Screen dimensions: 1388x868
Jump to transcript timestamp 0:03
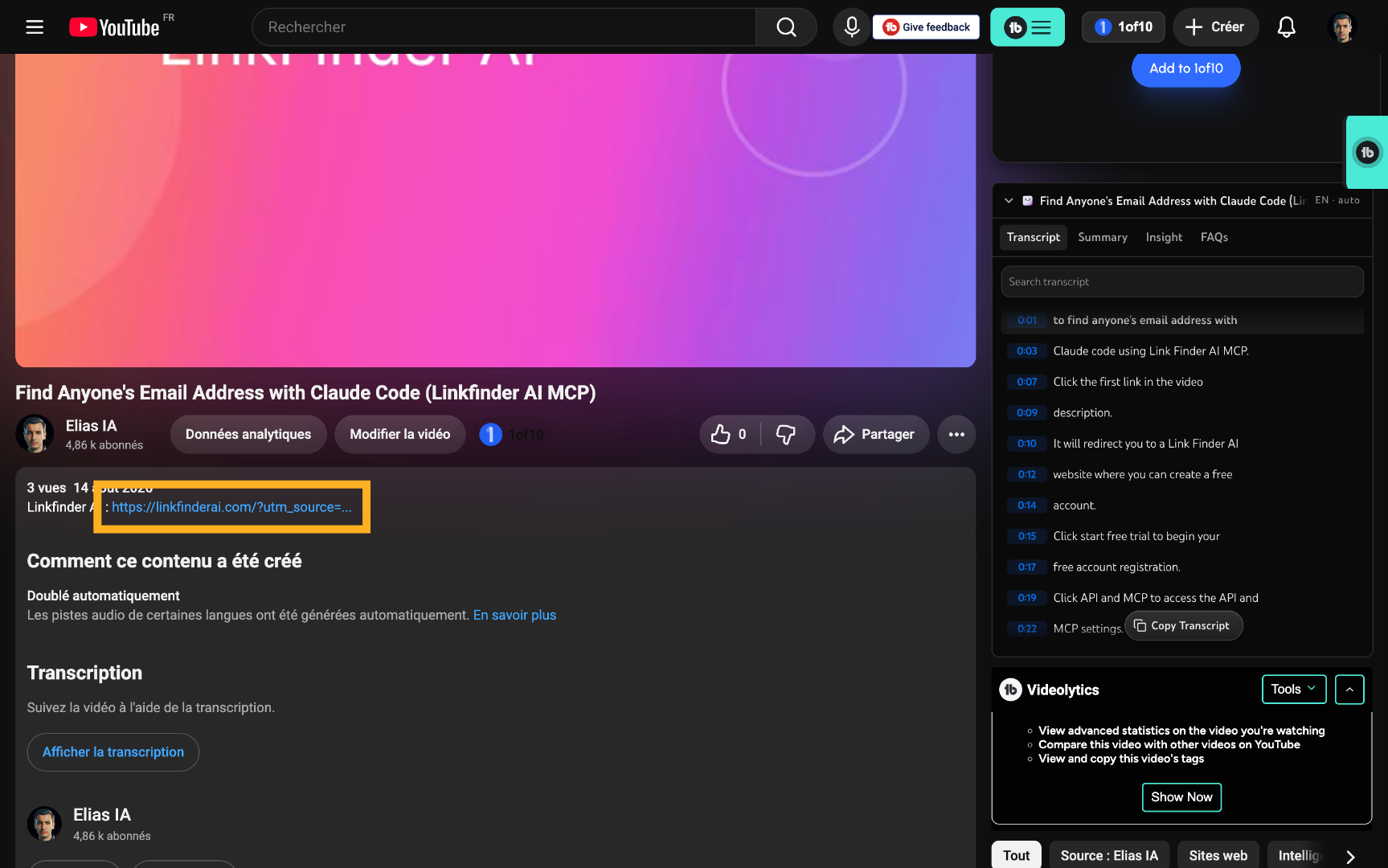tap(1027, 351)
